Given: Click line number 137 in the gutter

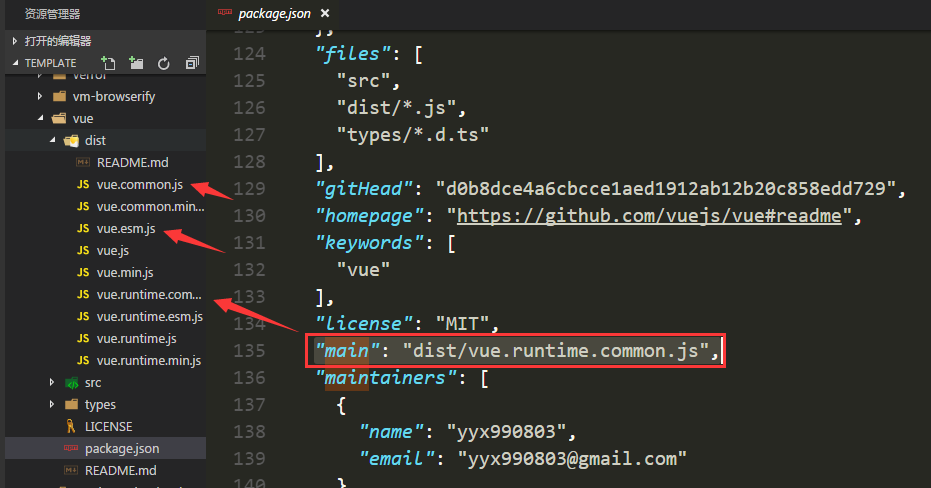Looking at the screenshot, I should point(249,405).
